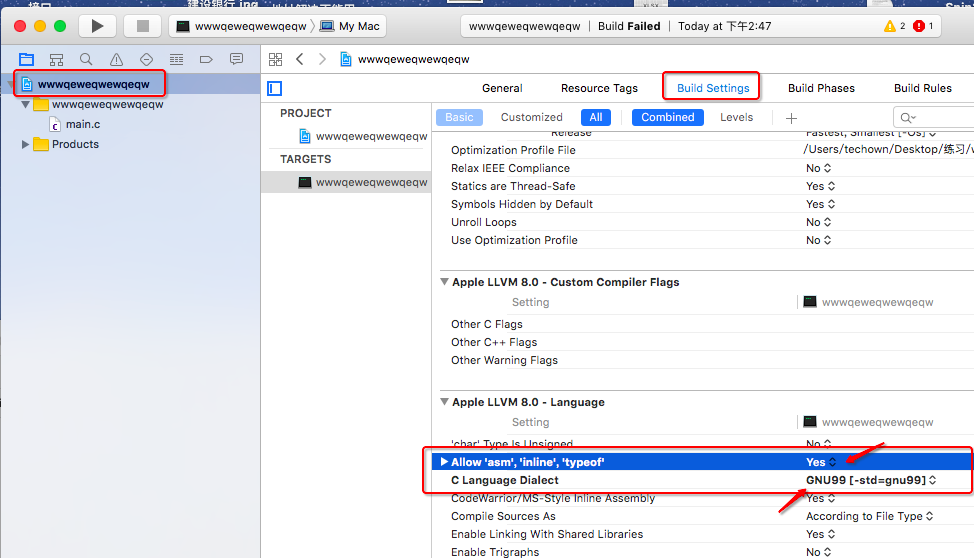Click the yellow warning count indicator
Viewport: 974px width, 558px height.
pyautogui.click(x=894, y=26)
